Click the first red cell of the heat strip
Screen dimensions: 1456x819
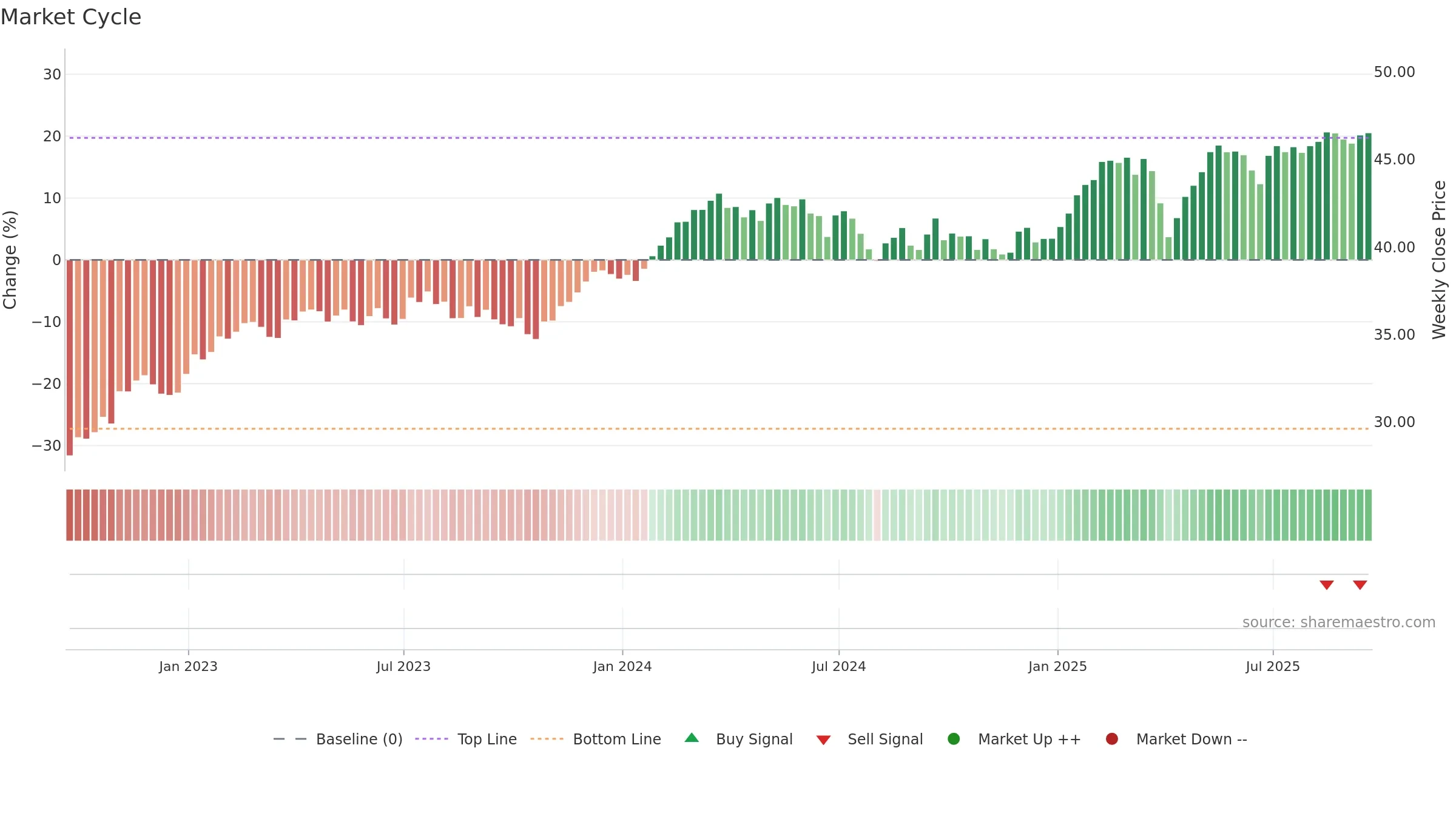click(x=70, y=515)
